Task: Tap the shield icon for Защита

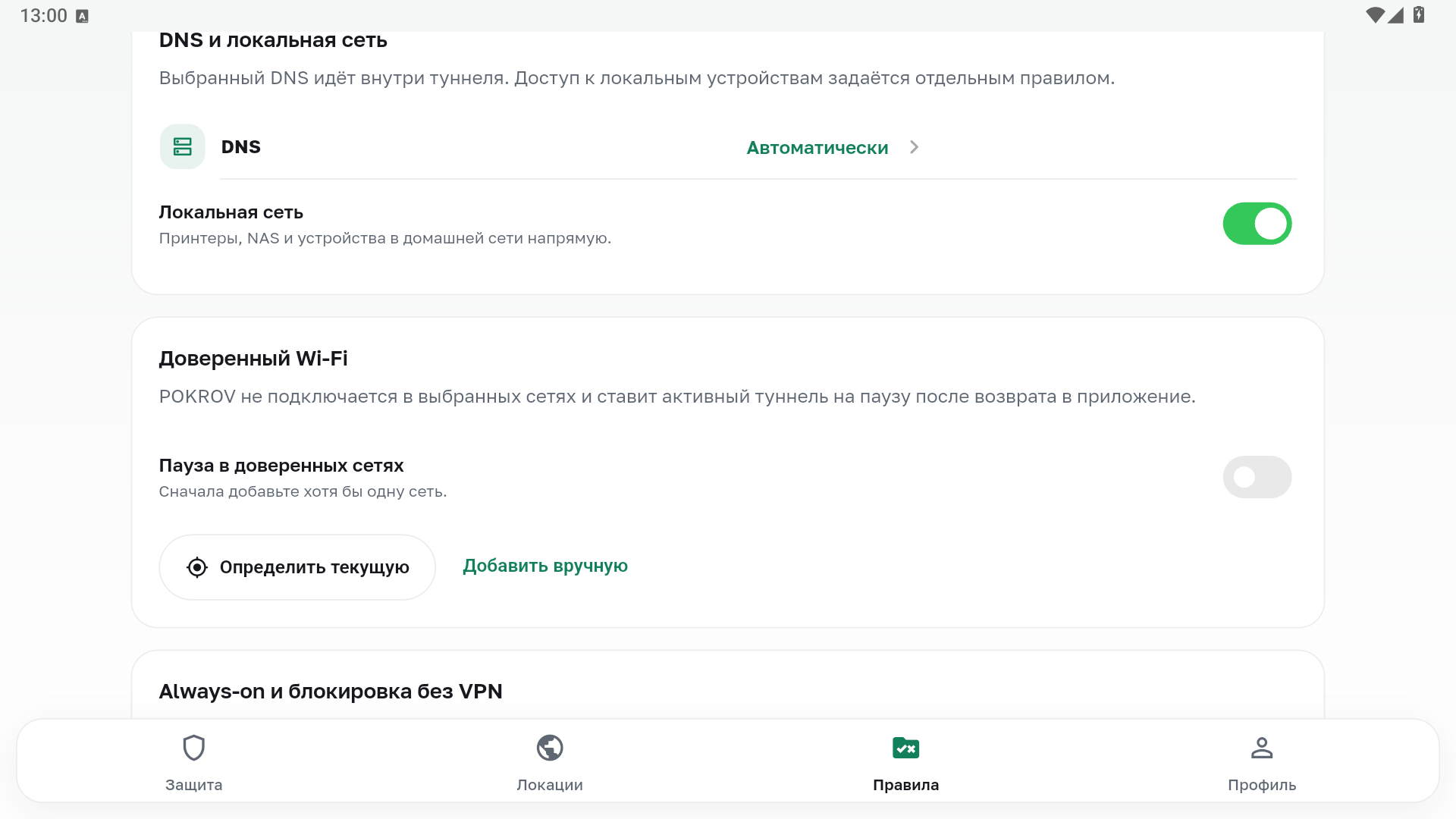Action: click(194, 748)
